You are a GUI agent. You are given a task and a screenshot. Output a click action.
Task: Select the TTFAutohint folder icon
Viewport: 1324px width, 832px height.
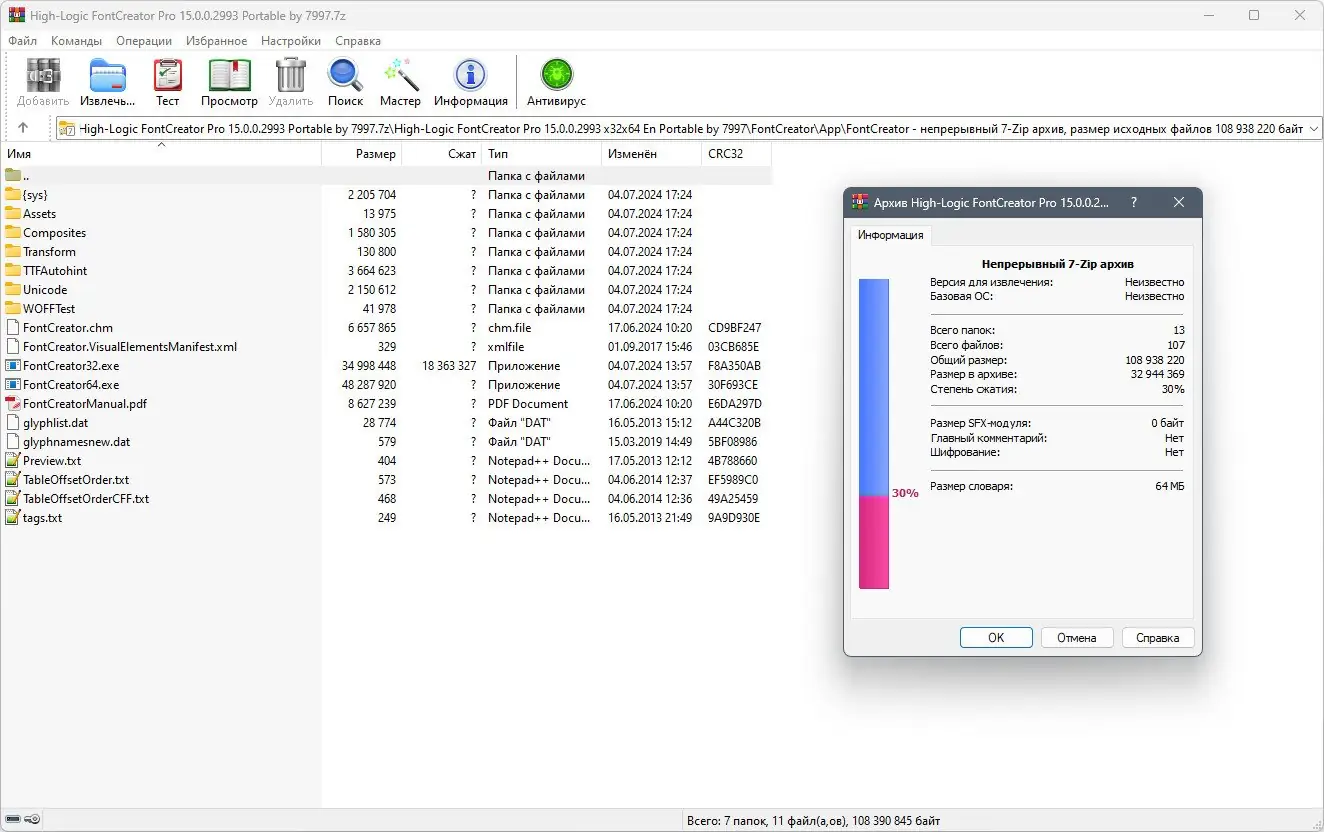tap(13, 271)
